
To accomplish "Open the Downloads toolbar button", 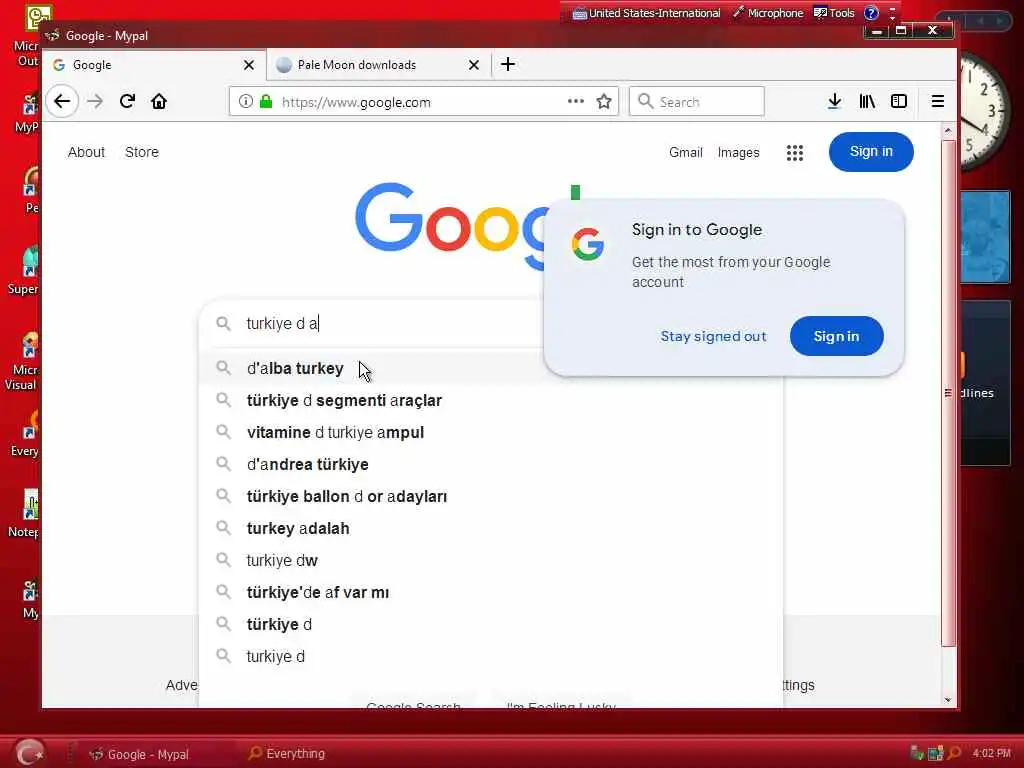I will (x=834, y=101).
